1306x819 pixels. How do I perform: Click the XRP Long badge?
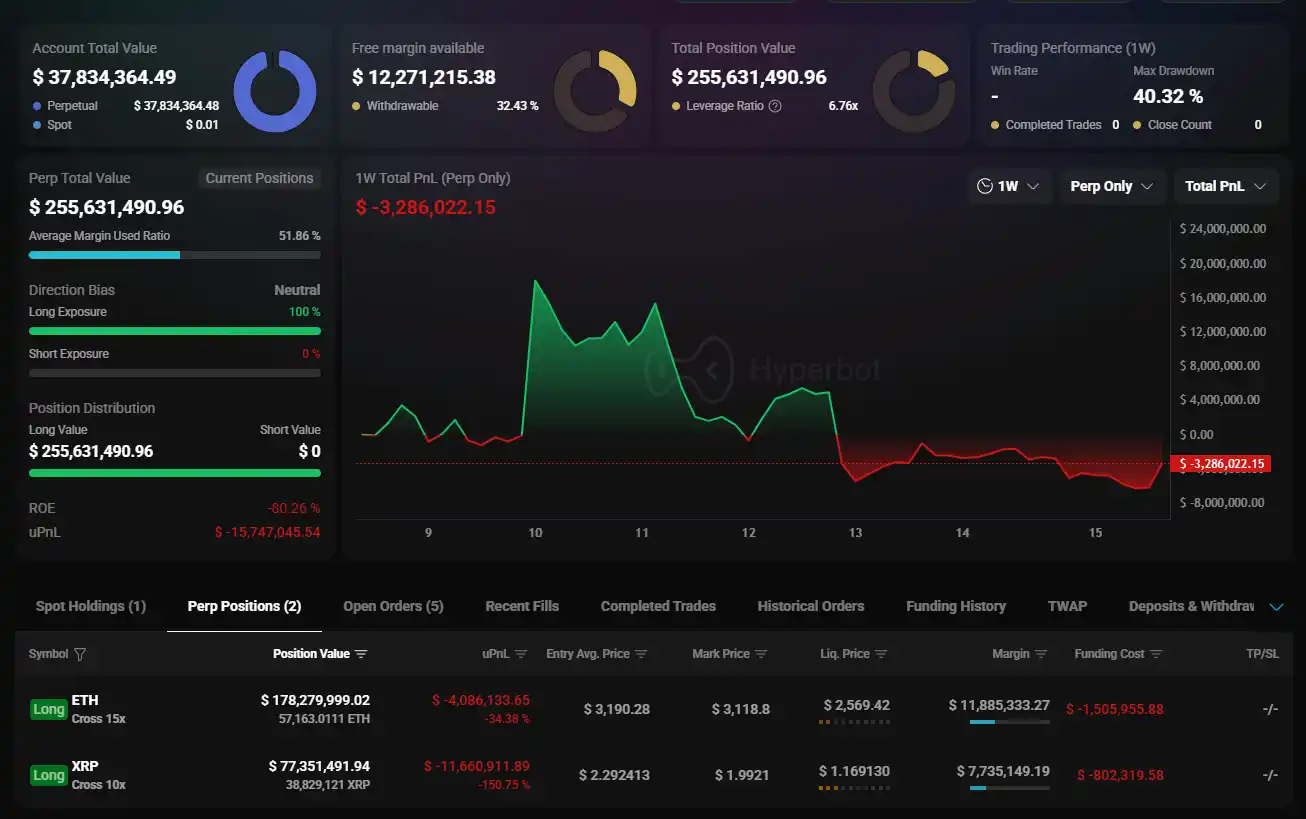click(48, 775)
